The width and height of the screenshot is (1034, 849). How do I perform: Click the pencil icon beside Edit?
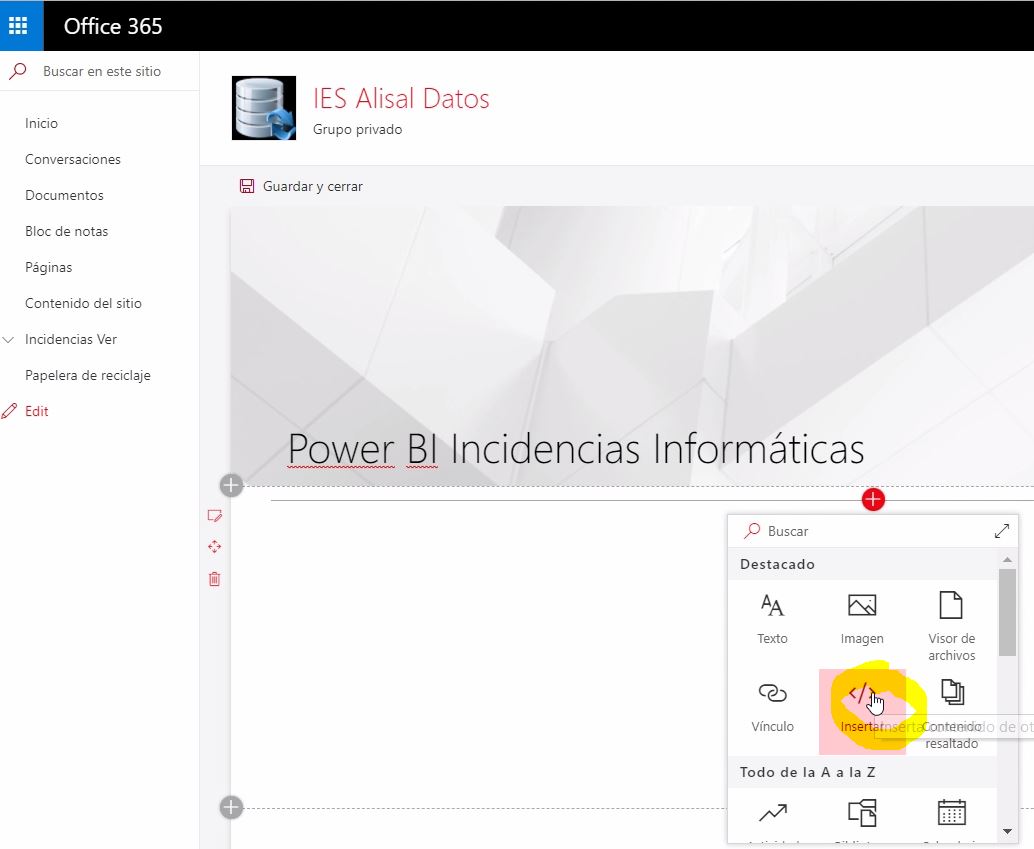point(9,411)
